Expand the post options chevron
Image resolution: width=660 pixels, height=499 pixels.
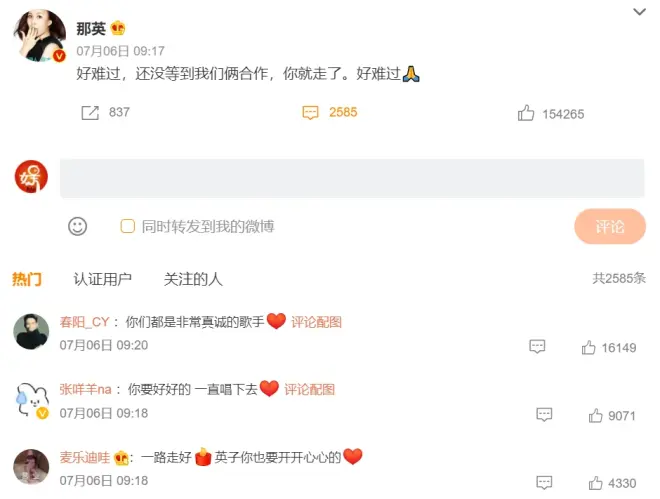coord(639,12)
